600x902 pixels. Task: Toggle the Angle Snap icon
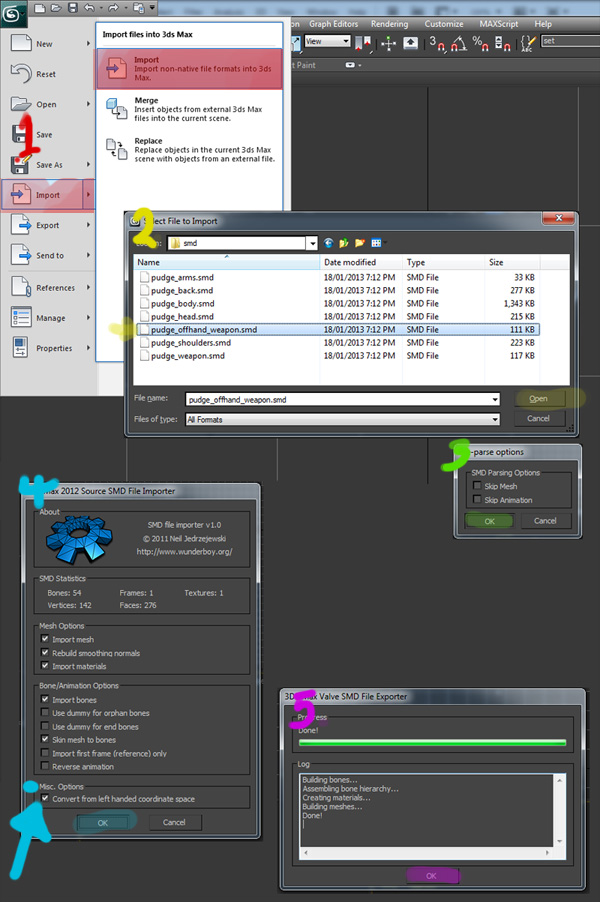pos(458,44)
